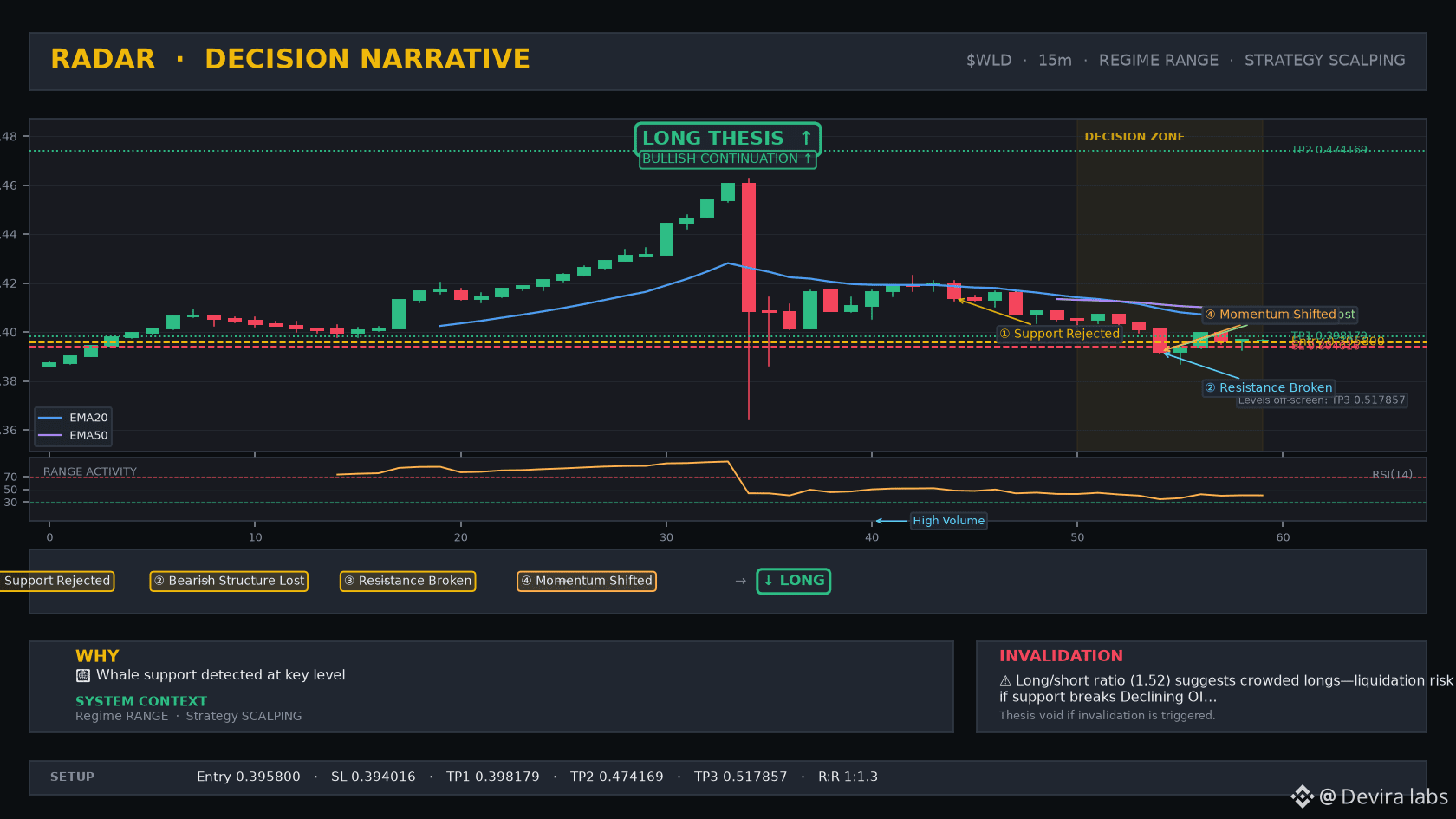The height and width of the screenshot is (819, 1456).
Task: Click Entry 0.395800 in the setup bar
Action: point(249,777)
